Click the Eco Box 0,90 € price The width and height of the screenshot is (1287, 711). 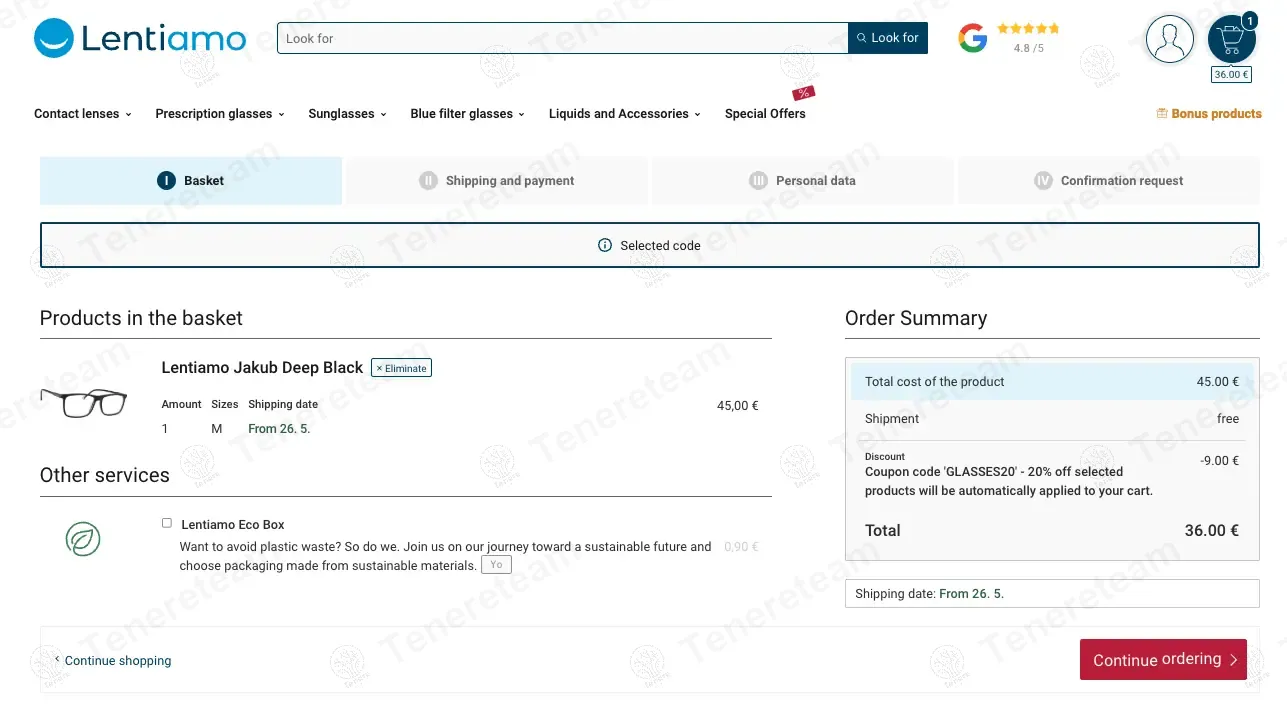[x=741, y=547]
